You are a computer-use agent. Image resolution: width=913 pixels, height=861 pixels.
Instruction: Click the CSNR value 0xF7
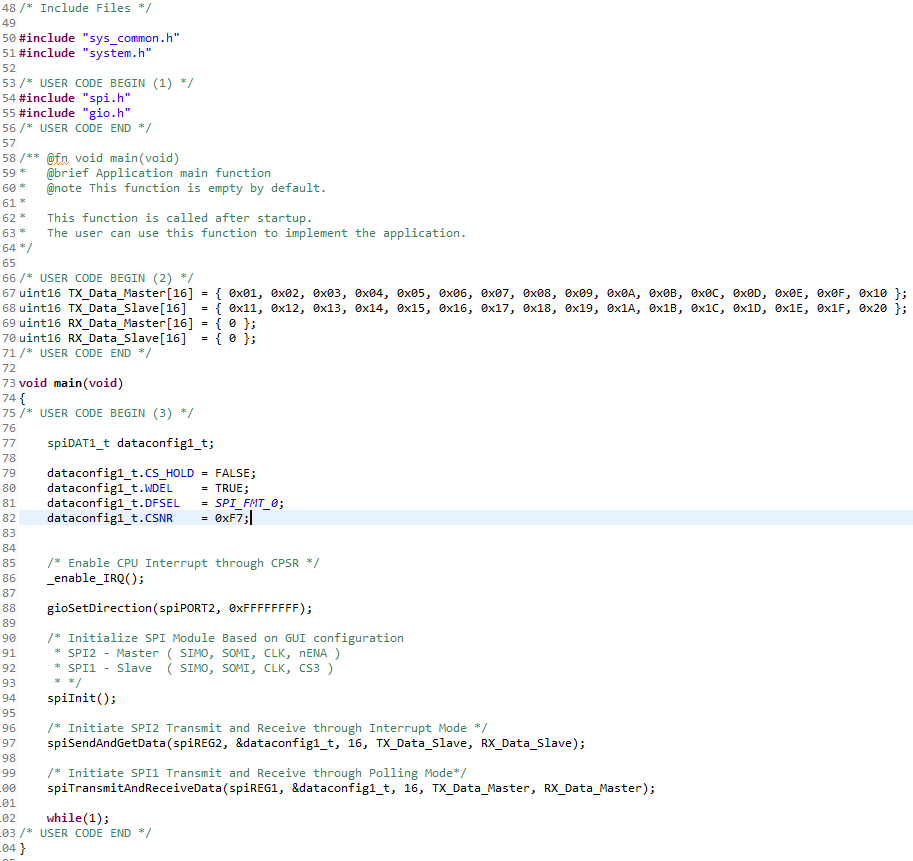coord(229,518)
